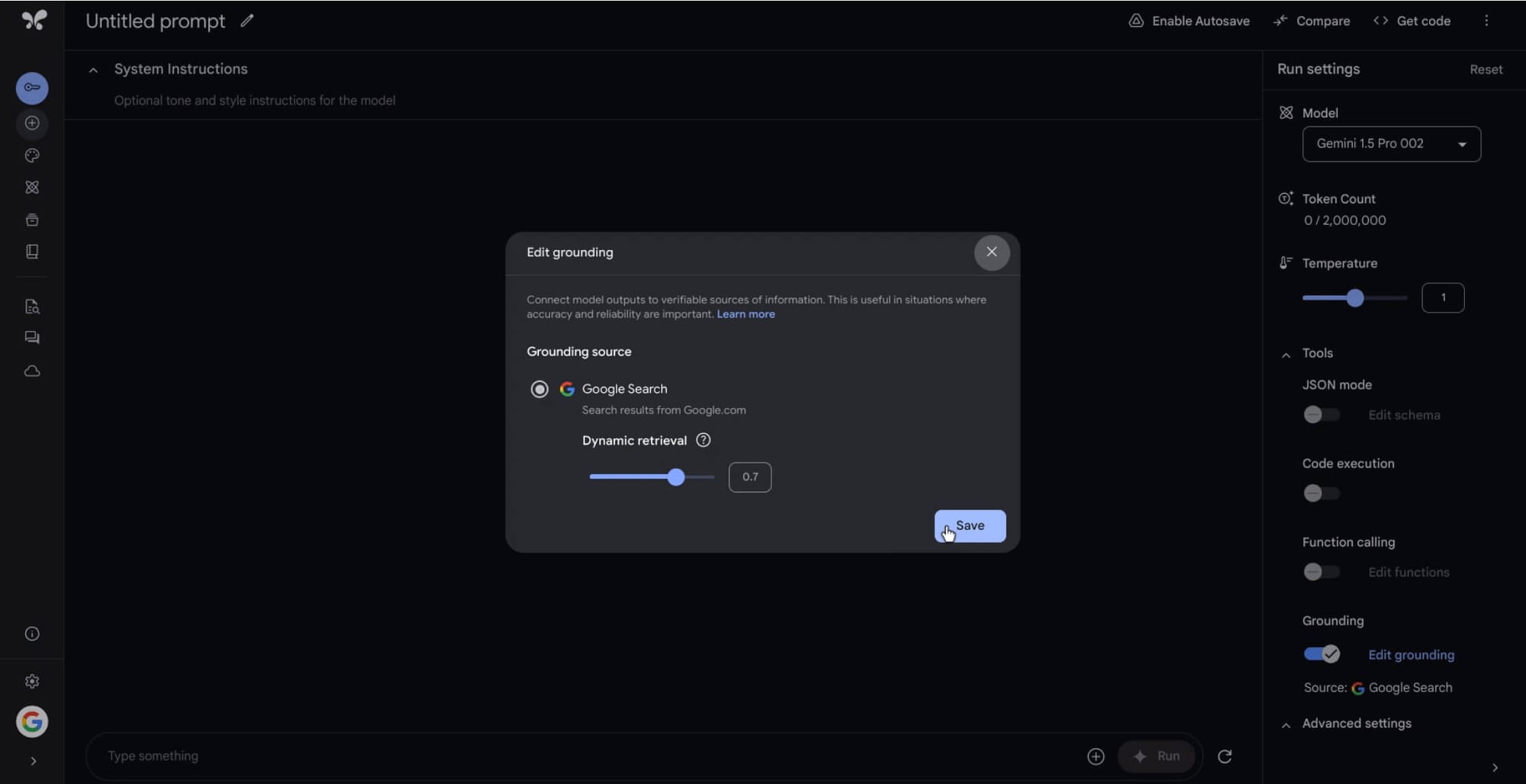Save the grounding settings
Screen dimensions: 1526x784
[969, 526]
